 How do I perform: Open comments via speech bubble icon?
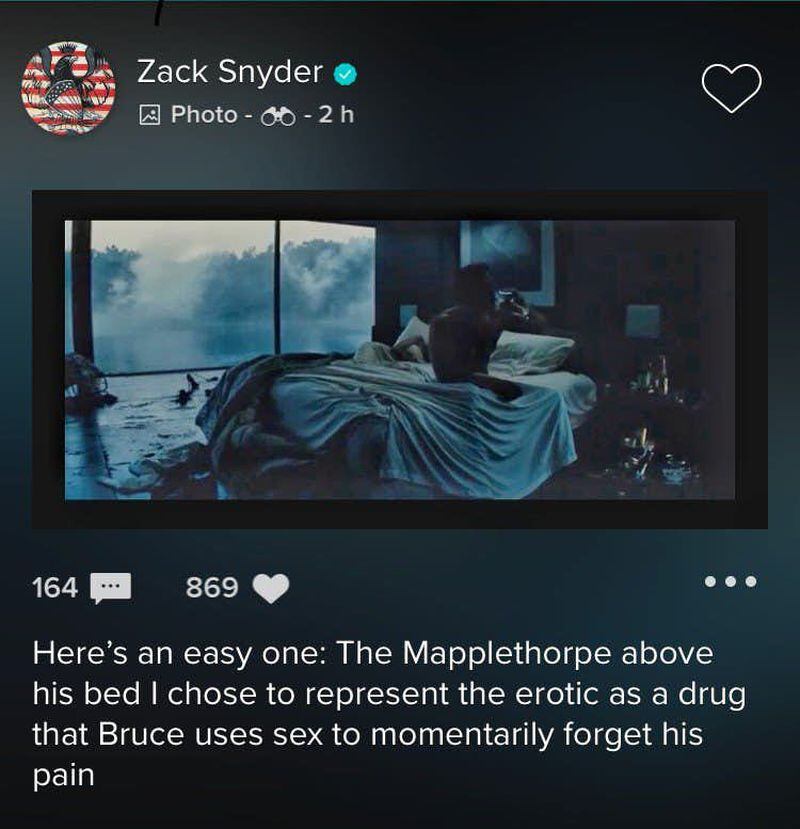(111, 588)
